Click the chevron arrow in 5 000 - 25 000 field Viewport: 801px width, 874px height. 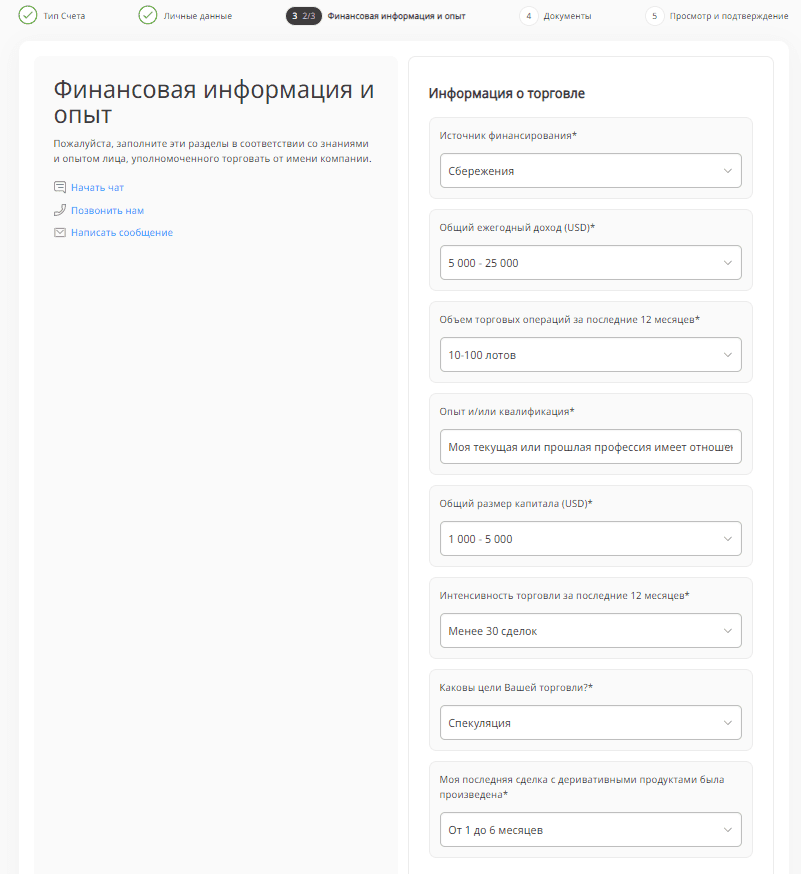727,263
